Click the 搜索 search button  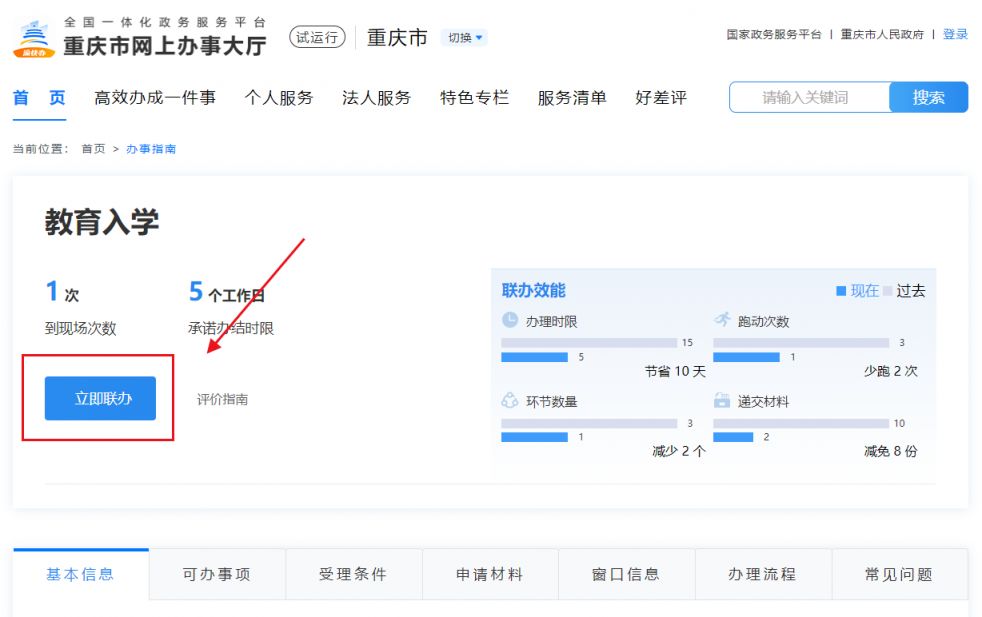click(x=929, y=97)
